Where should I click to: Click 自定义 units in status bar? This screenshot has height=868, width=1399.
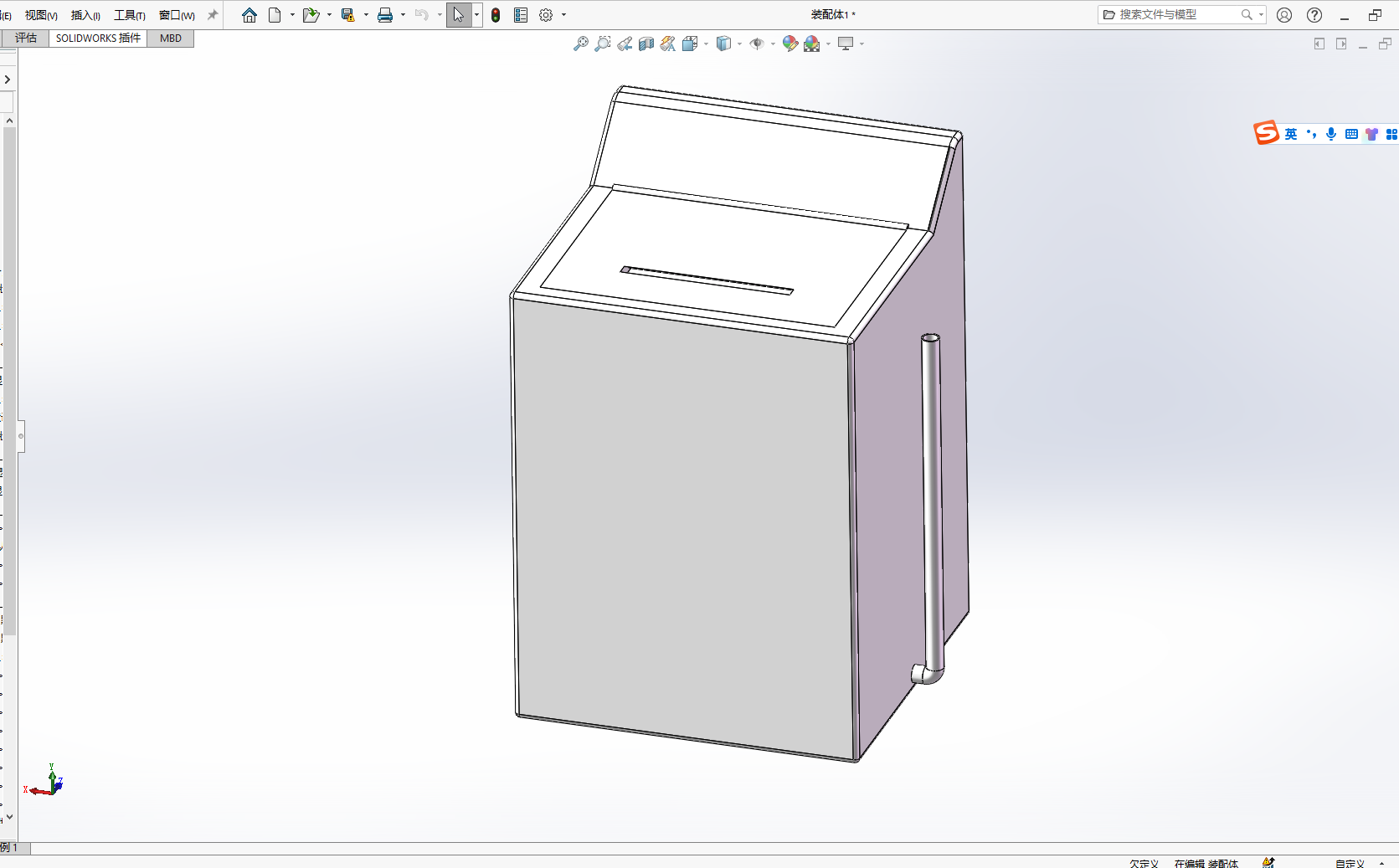click(1349, 863)
